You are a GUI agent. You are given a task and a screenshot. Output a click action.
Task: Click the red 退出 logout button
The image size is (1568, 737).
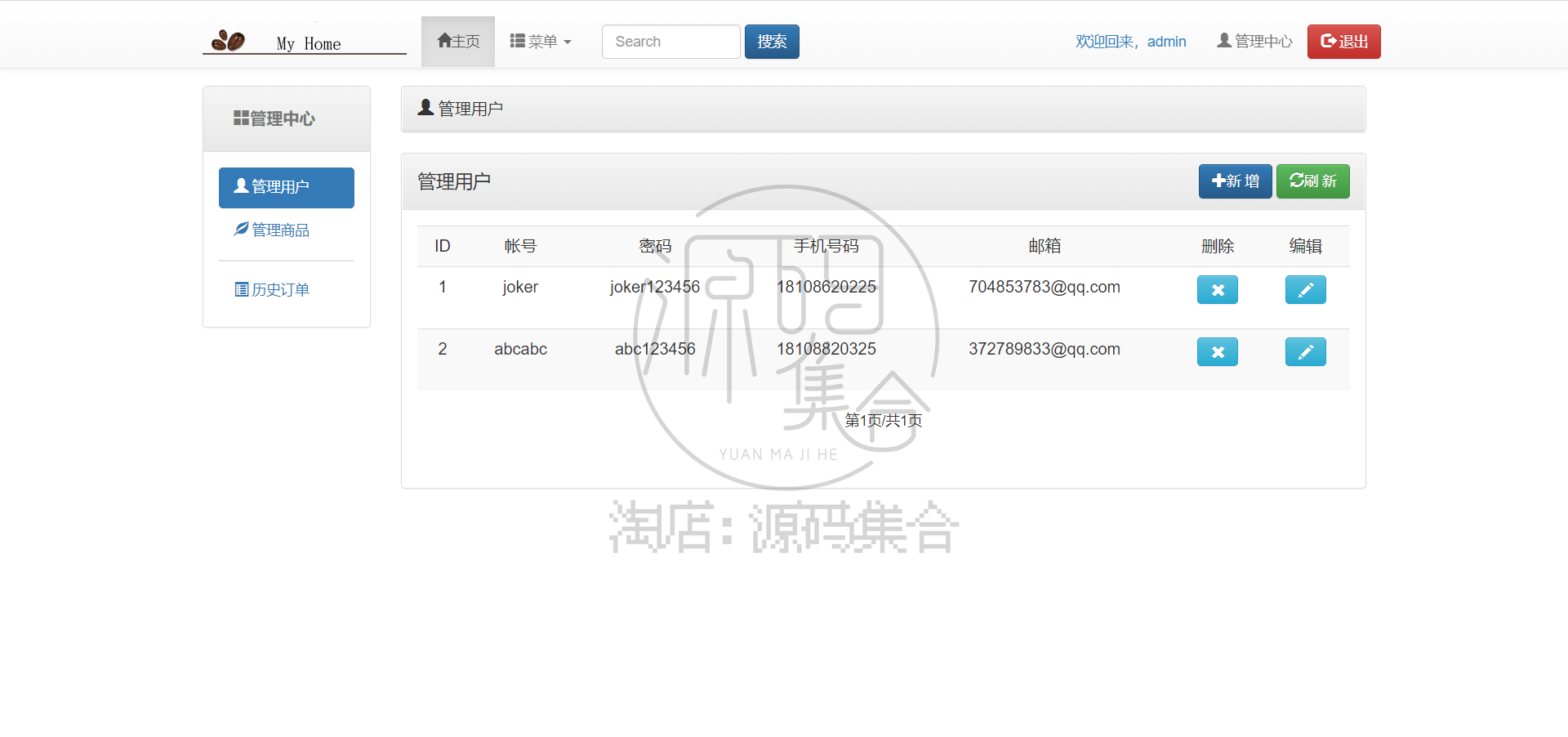1344,42
